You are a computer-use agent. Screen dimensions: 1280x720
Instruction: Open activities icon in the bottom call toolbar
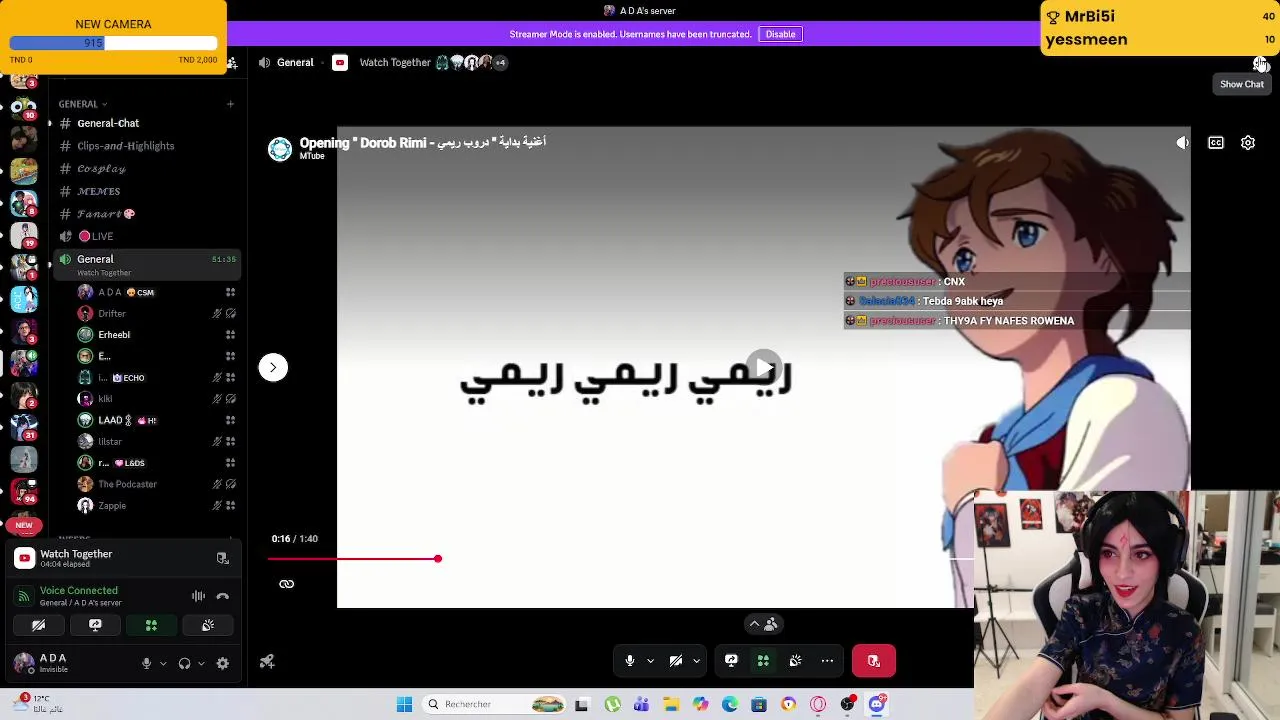tap(763, 661)
